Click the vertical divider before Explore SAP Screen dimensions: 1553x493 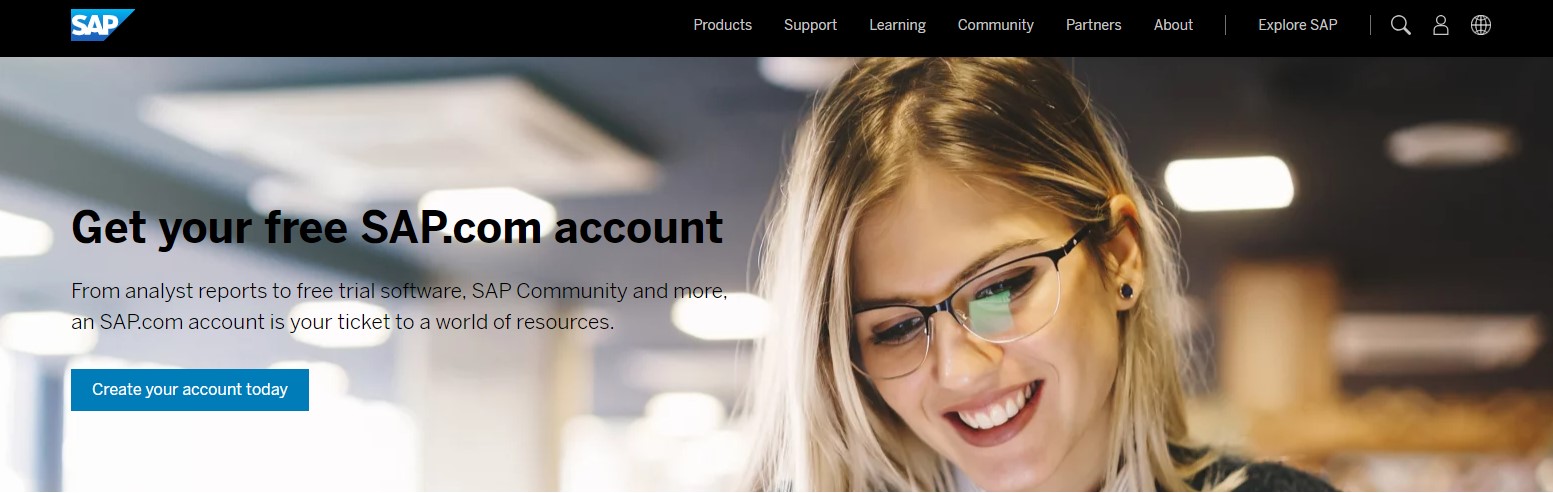pyautogui.click(x=1225, y=25)
